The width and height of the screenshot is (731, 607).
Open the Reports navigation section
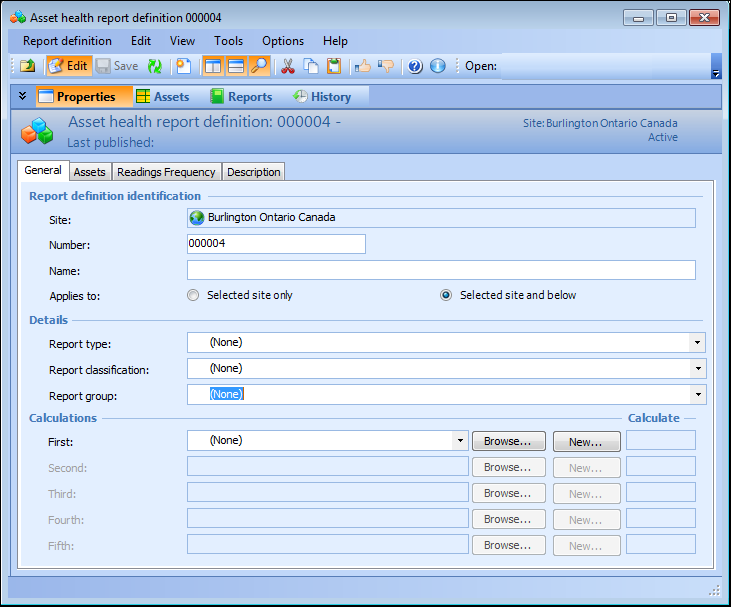pos(241,97)
